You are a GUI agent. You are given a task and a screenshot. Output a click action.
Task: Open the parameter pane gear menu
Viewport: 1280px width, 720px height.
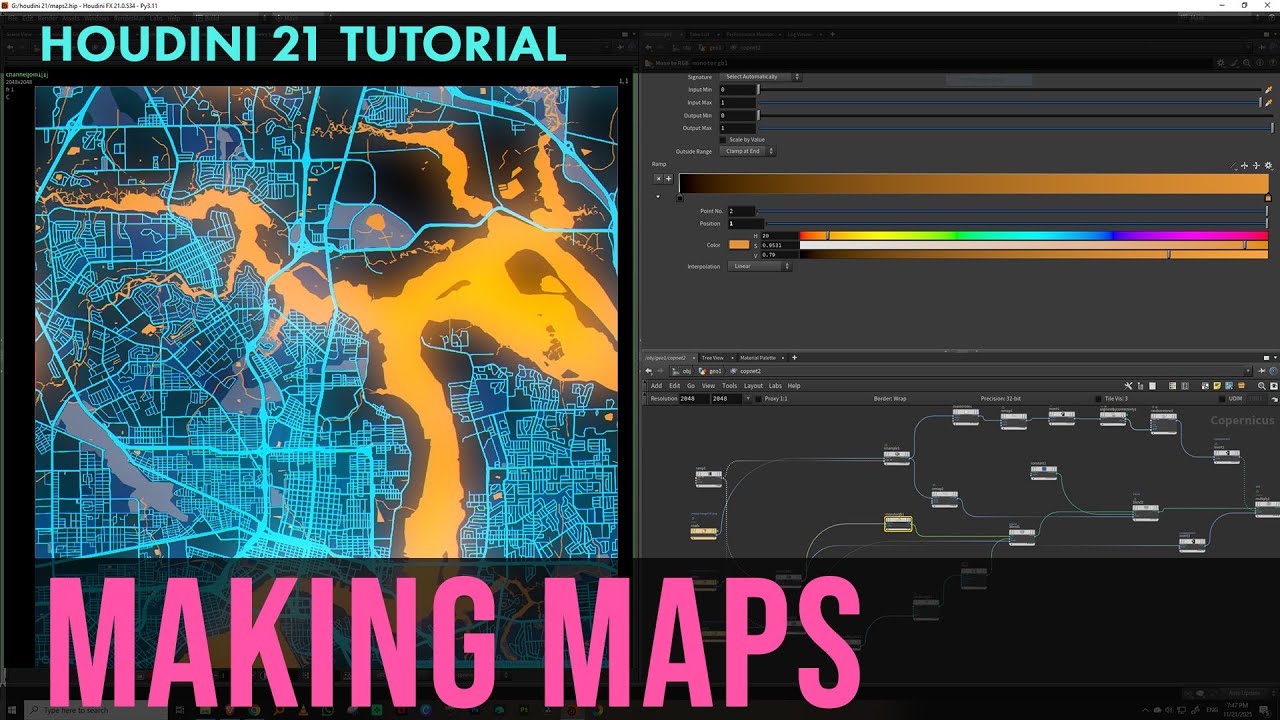[1220, 63]
